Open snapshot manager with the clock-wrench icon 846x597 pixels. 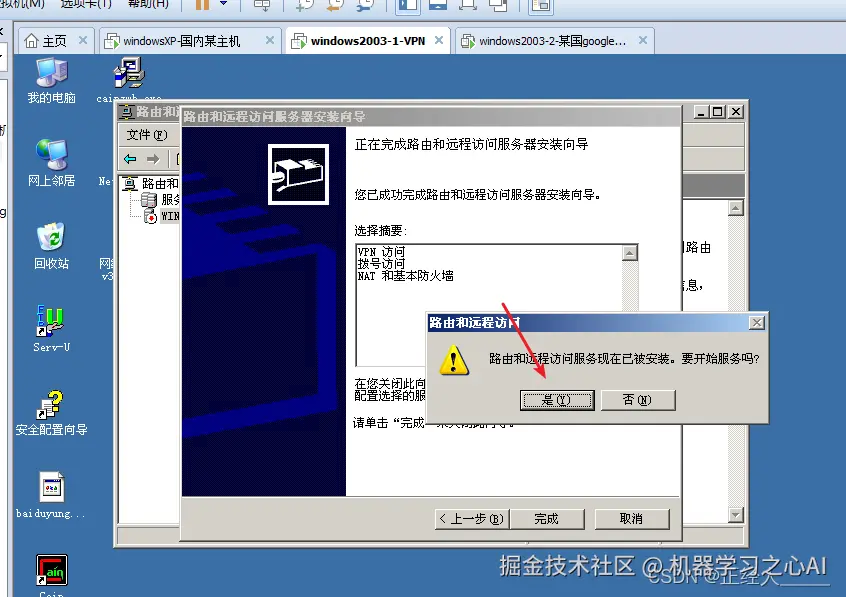[365, 5]
